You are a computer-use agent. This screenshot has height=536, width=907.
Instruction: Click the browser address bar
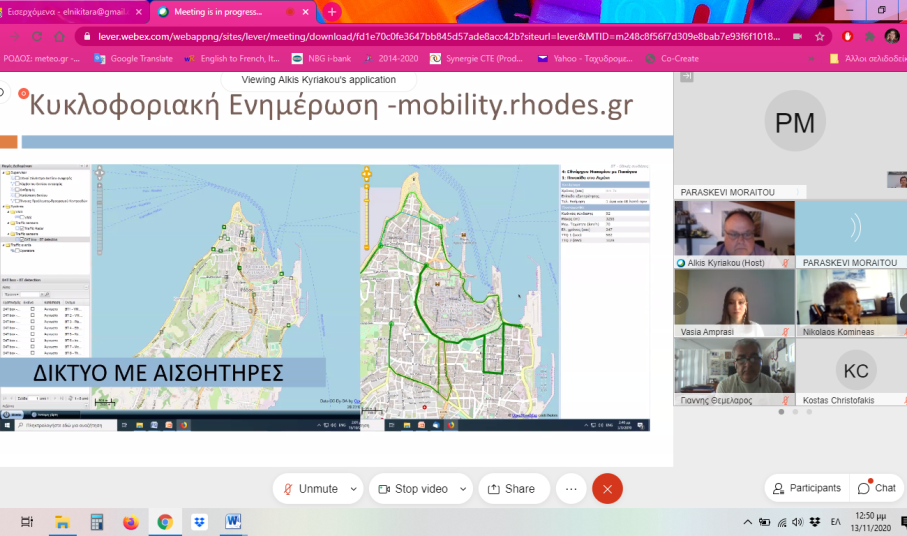(x=440, y=36)
